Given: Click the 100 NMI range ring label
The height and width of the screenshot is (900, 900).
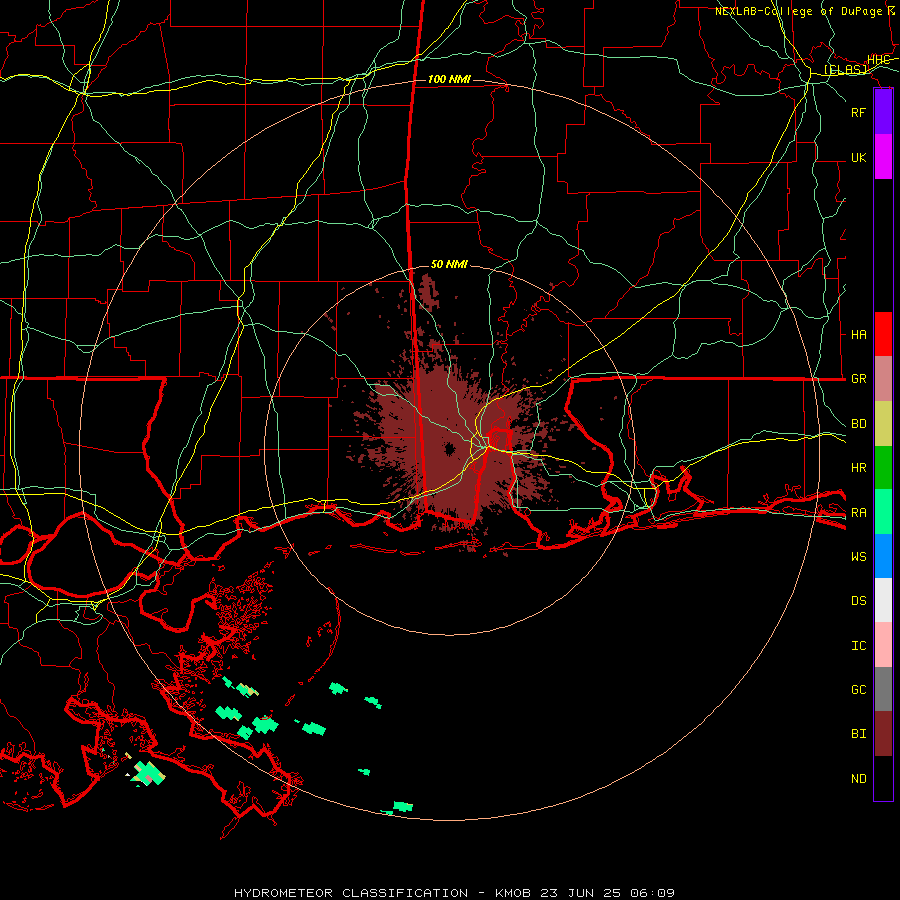Looking at the screenshot, I should 449,79.
